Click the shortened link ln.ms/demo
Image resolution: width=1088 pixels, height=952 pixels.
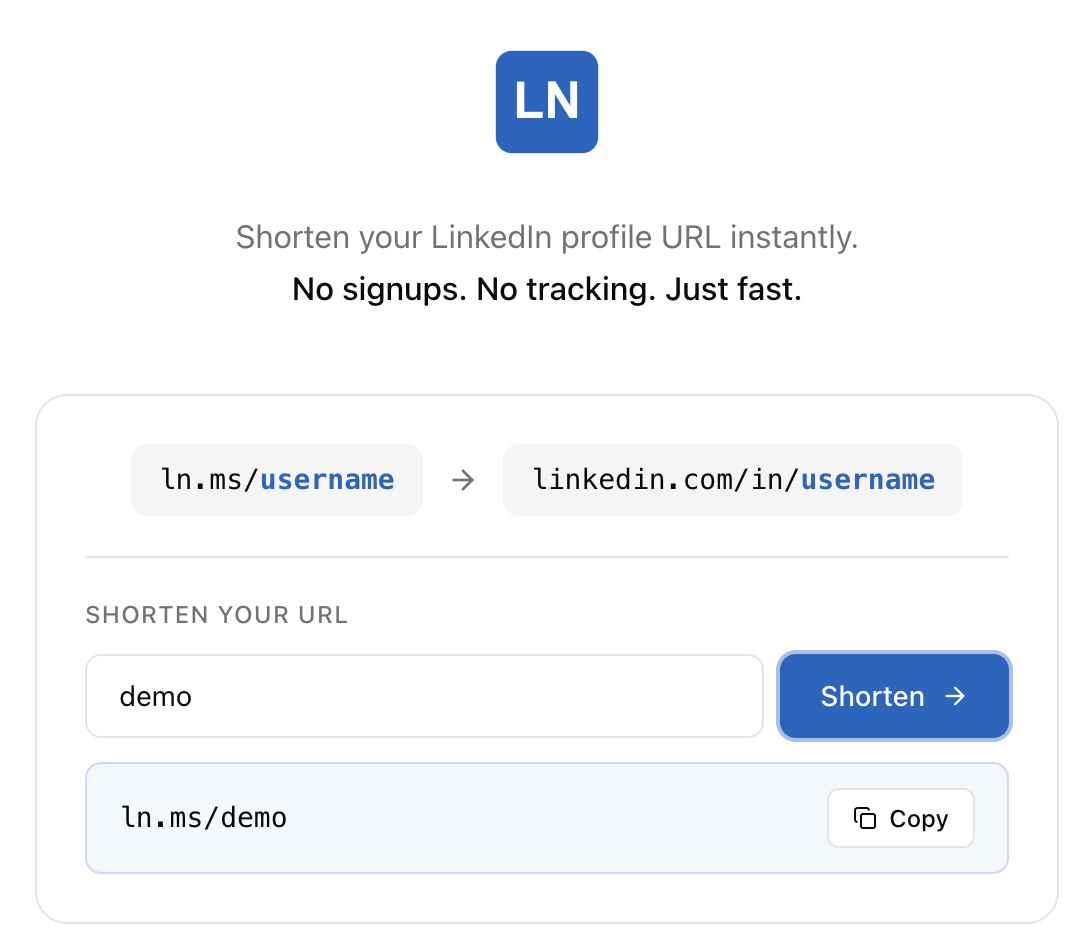(x=204, y=818)
